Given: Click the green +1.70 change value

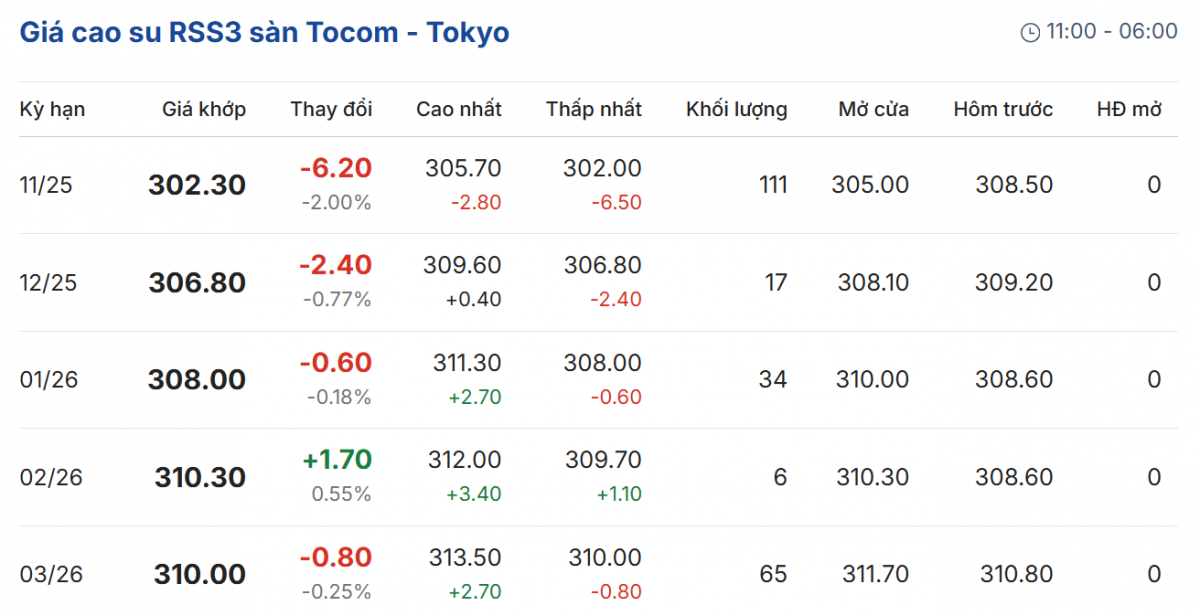Looking at the screenshot, I should pyautogui.click(x=336, y=460).
